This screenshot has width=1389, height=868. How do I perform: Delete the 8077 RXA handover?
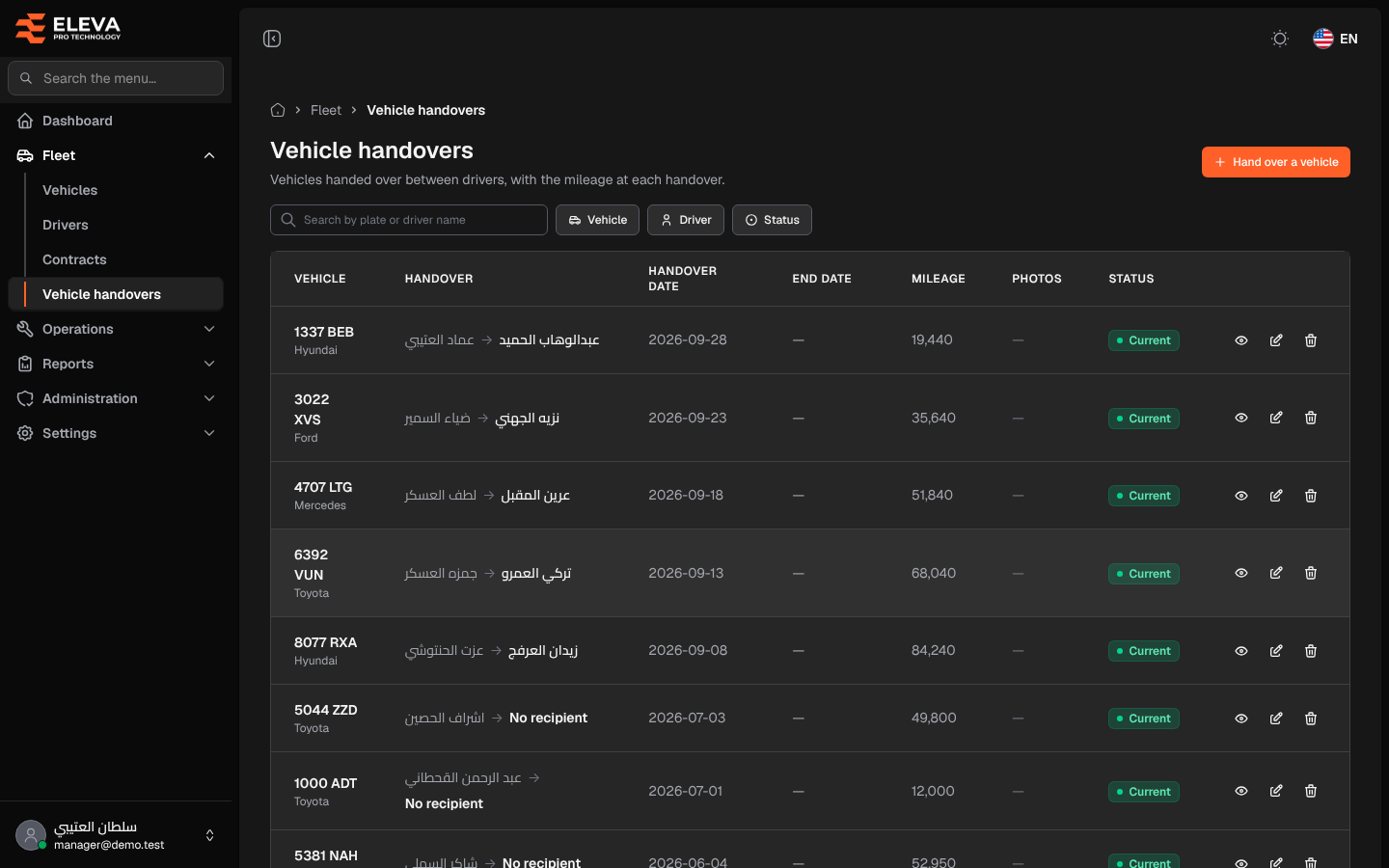1311,651
